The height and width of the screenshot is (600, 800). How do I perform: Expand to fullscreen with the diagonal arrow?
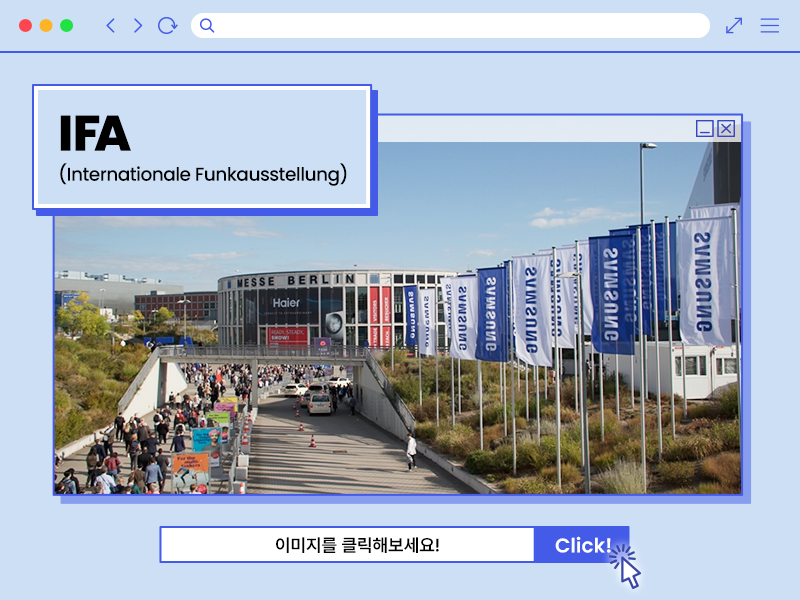(734, 26)
